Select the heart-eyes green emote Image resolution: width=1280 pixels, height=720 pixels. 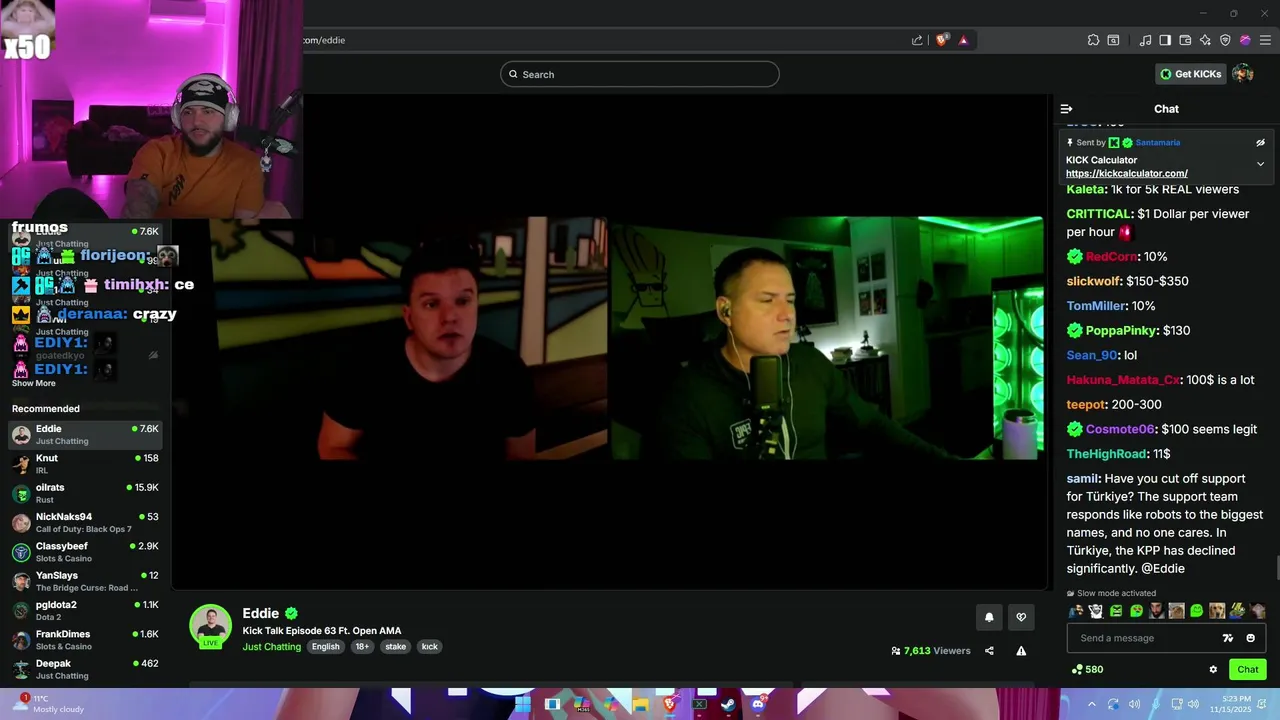1136,611
